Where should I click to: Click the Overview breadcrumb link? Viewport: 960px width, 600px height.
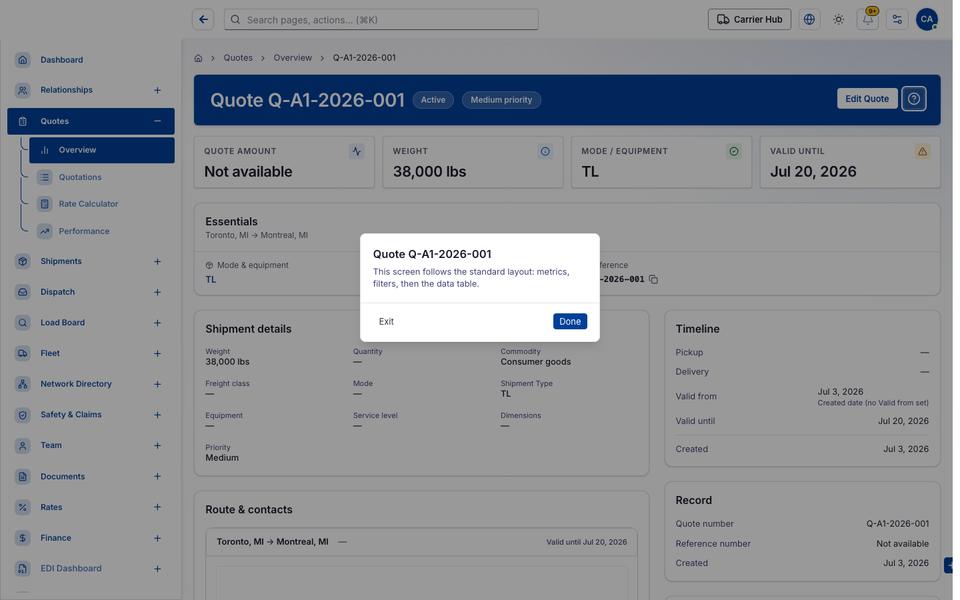pos(292,58)
